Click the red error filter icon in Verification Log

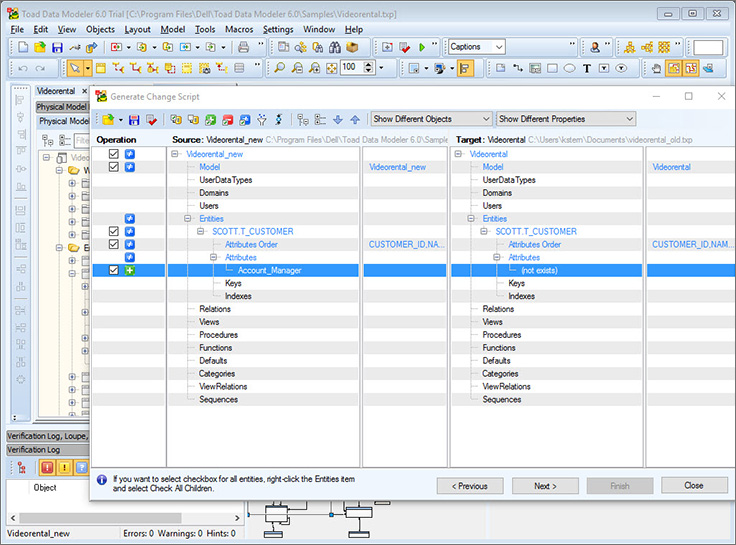(x=47, y=467)
